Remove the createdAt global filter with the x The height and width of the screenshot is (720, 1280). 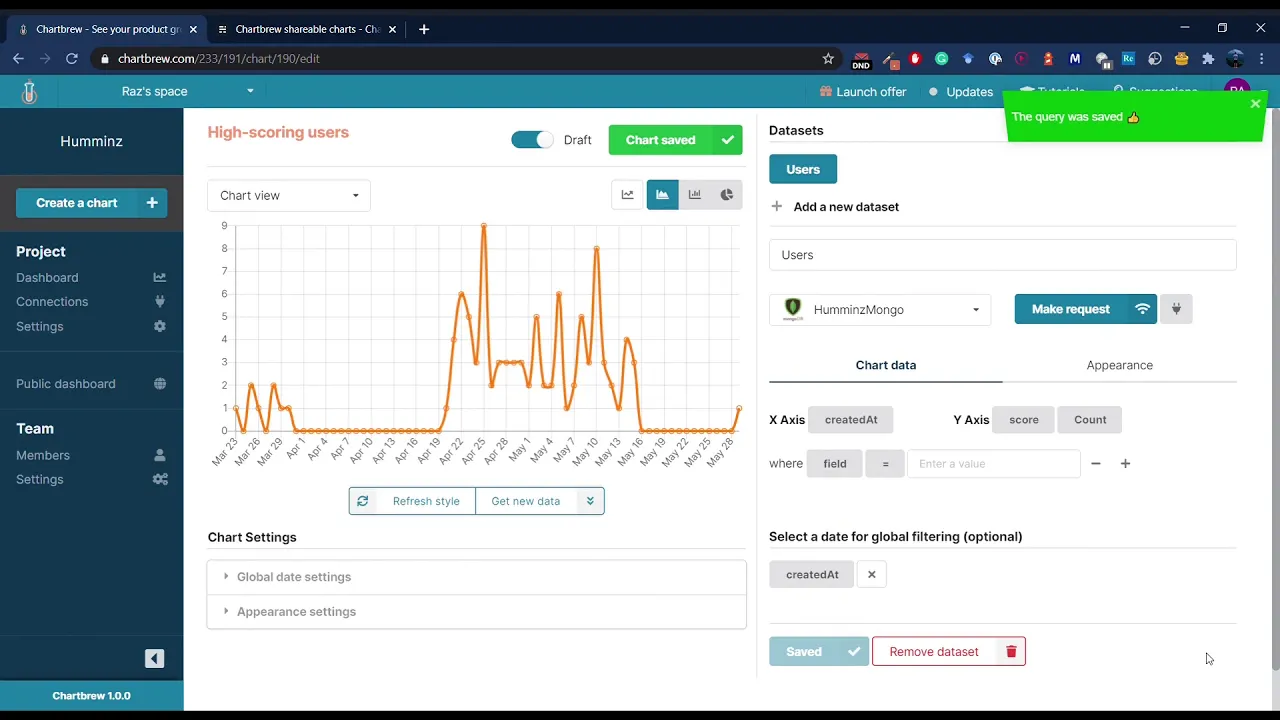872,575
